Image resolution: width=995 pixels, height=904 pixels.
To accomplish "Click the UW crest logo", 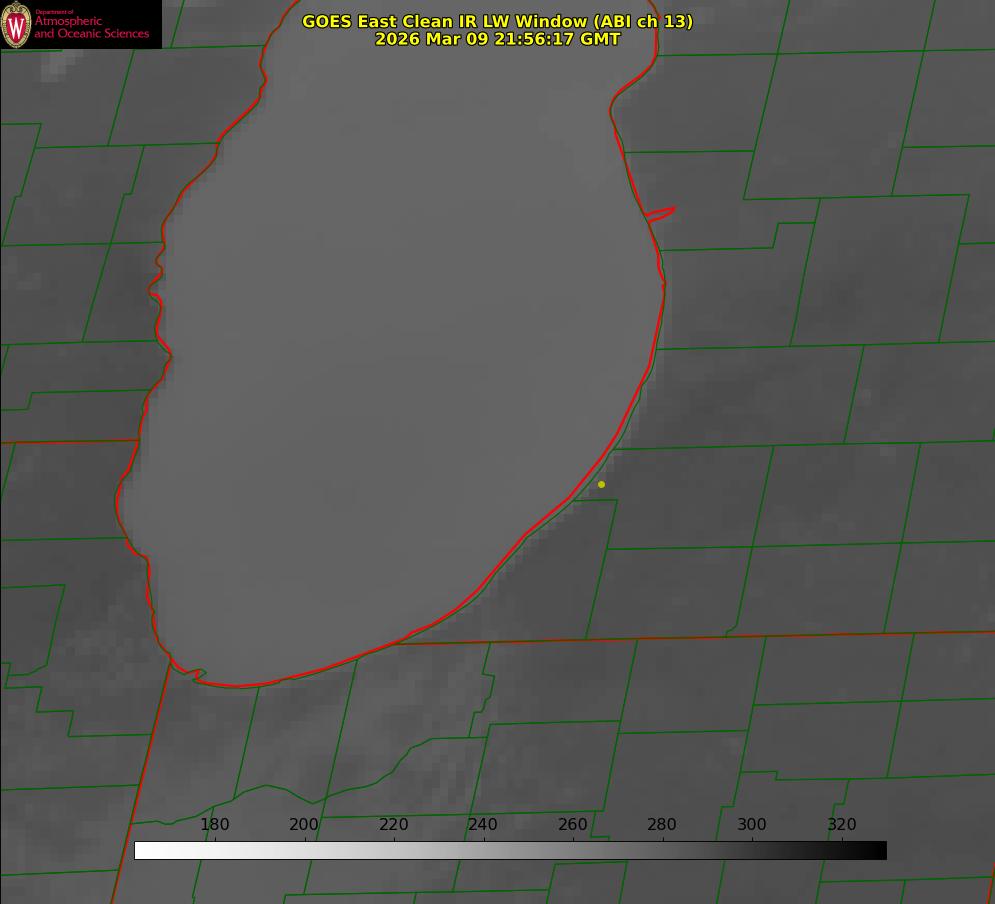I will [16, 24].
